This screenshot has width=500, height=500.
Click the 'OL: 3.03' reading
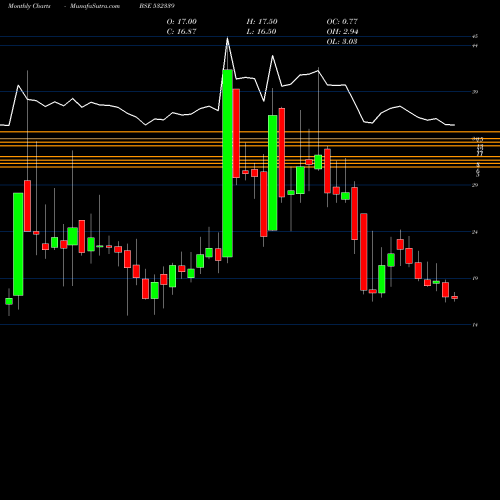342,42
